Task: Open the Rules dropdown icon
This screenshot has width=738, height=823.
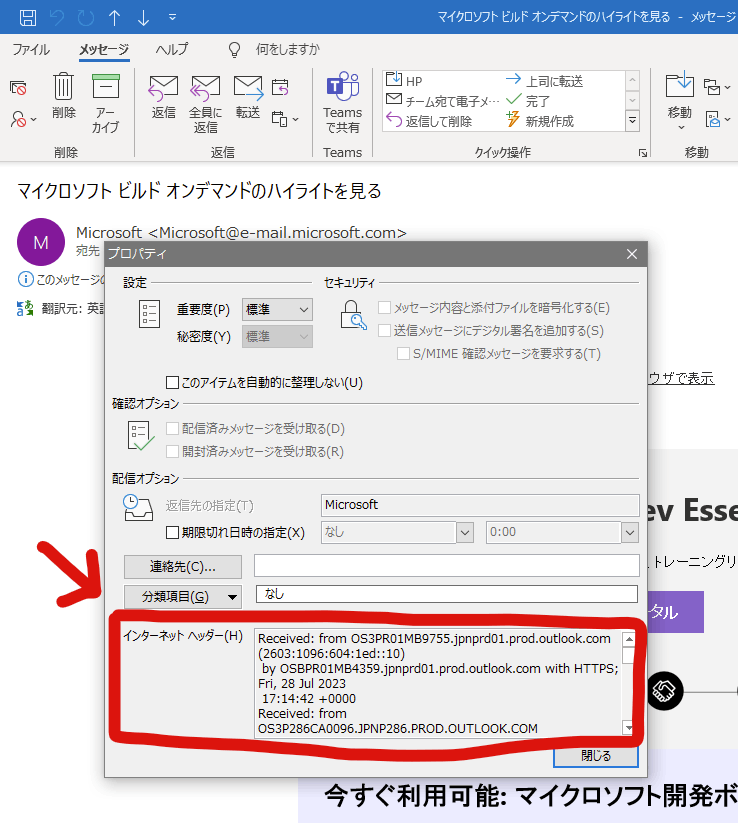Action: (716, 88)
